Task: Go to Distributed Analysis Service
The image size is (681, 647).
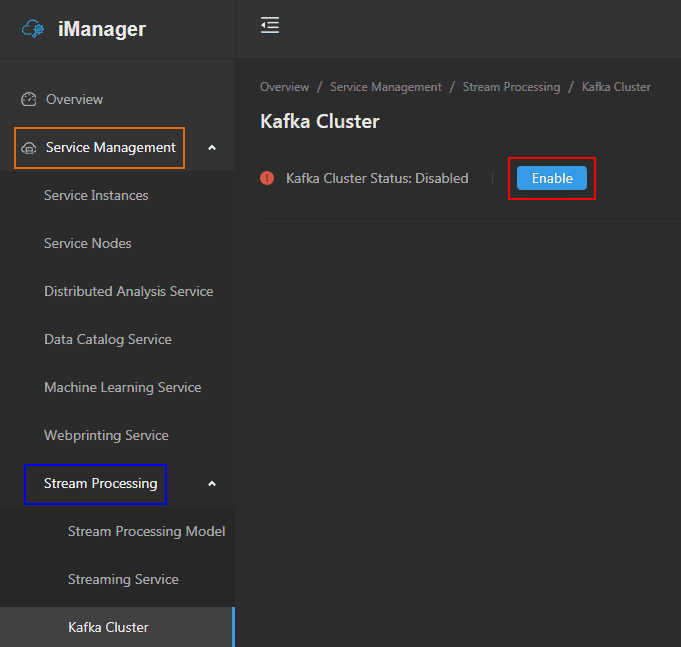Action: (x=128, y=291)
